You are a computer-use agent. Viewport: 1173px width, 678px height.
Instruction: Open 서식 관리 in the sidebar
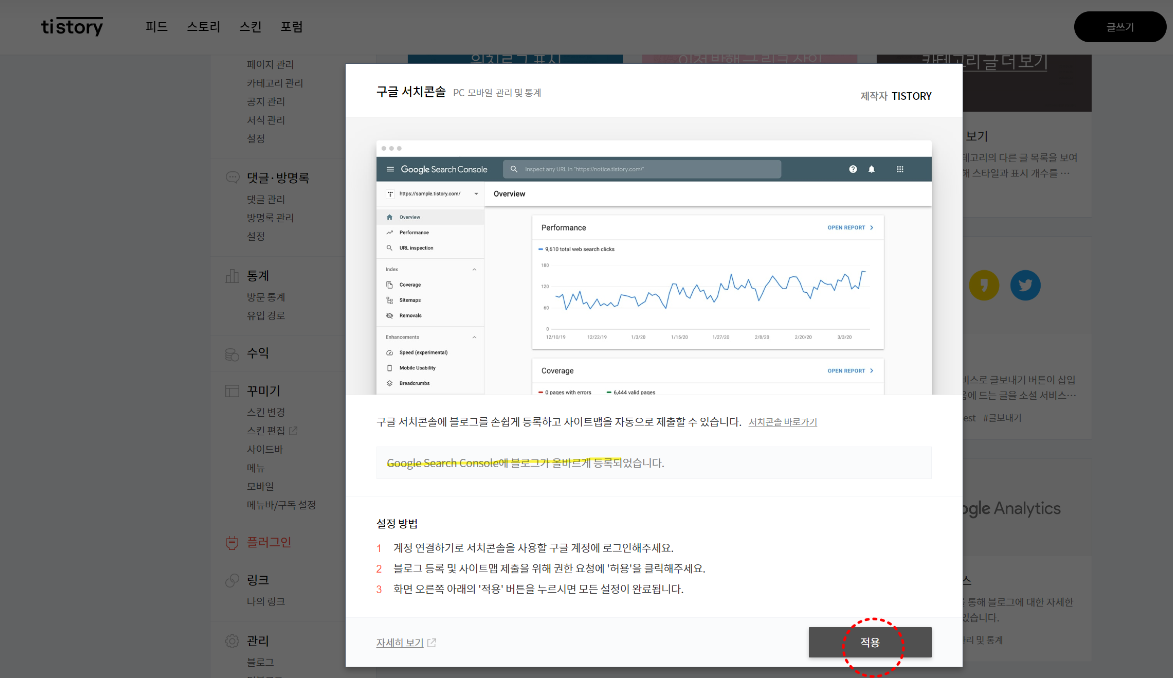266,120
